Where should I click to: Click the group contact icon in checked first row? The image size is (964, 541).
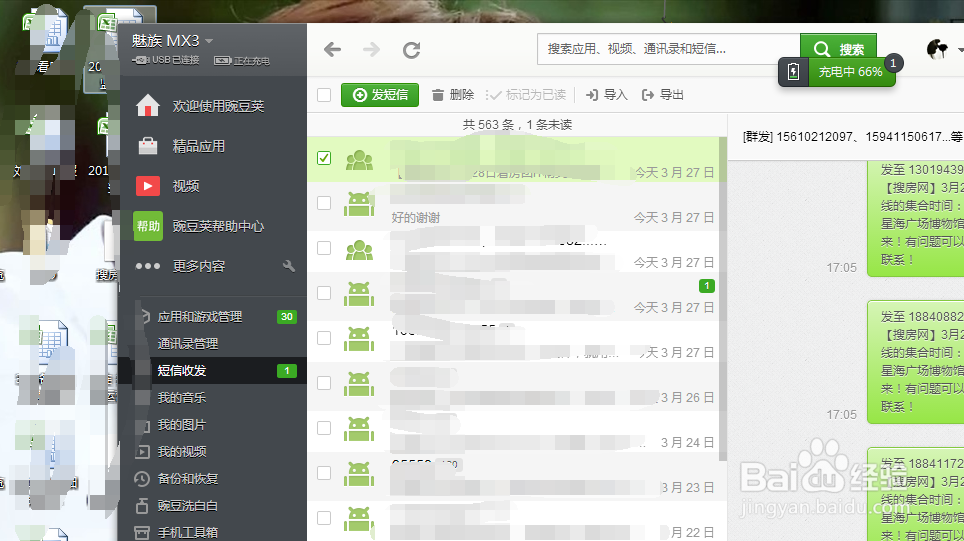[359, 160]
